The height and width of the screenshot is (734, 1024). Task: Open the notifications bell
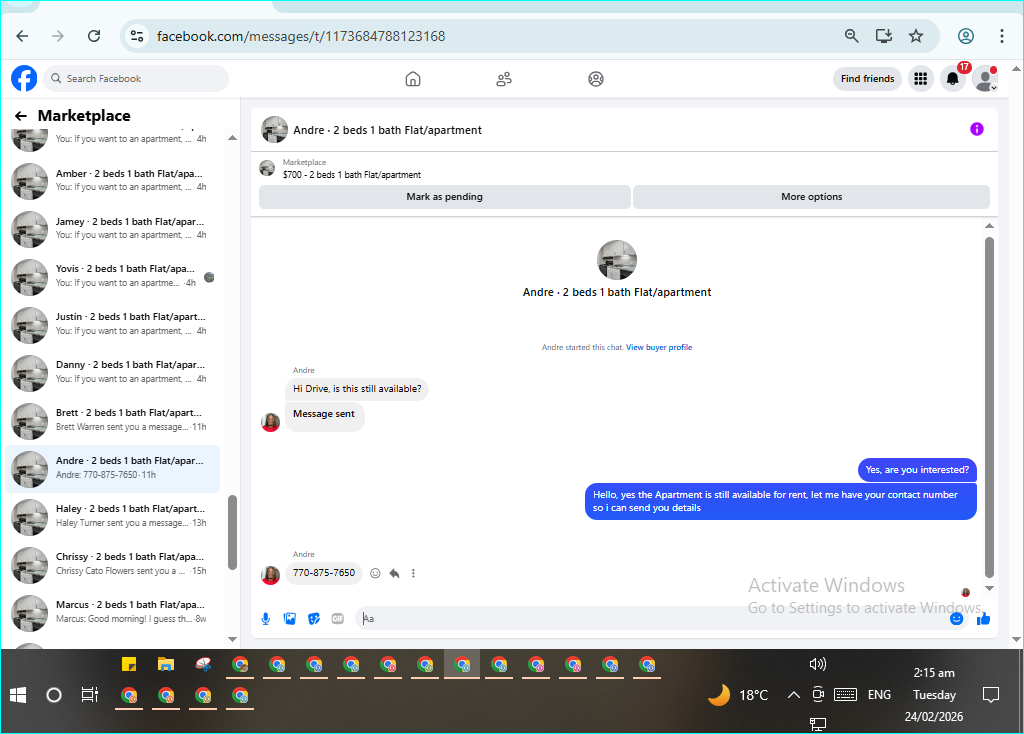[953, 79]
